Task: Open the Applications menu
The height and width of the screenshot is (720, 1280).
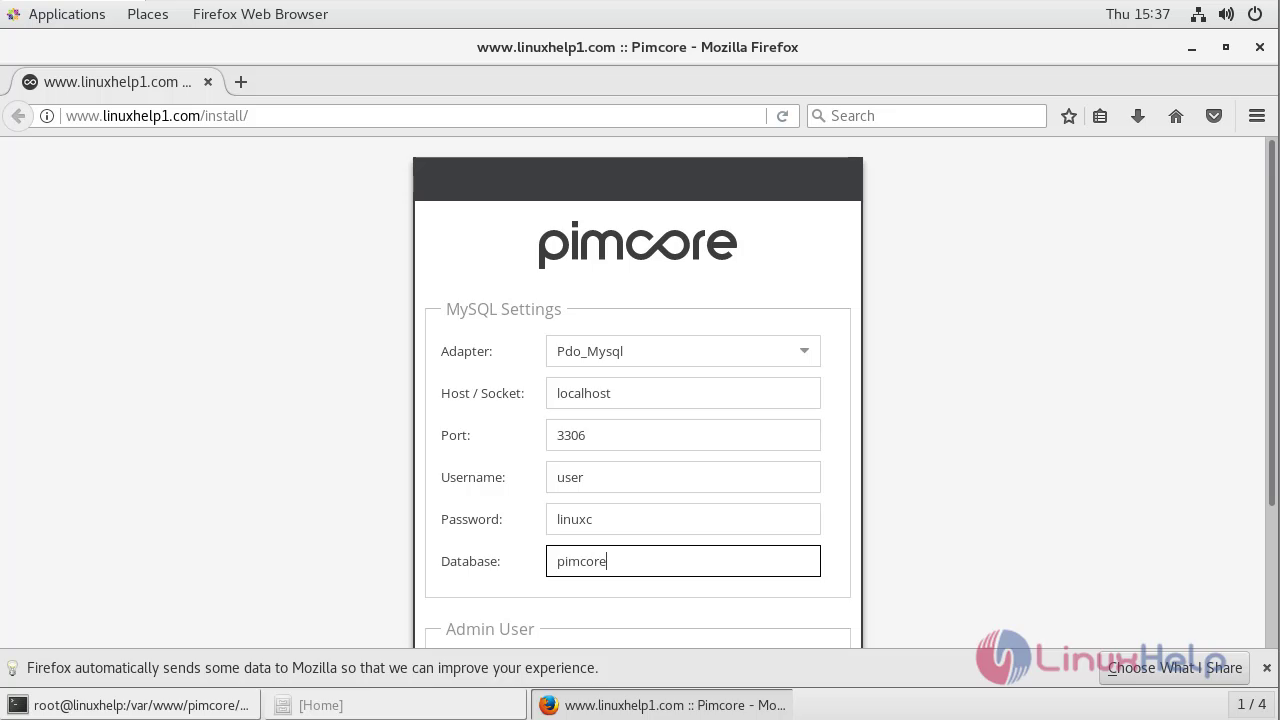Action: (67, 14)
